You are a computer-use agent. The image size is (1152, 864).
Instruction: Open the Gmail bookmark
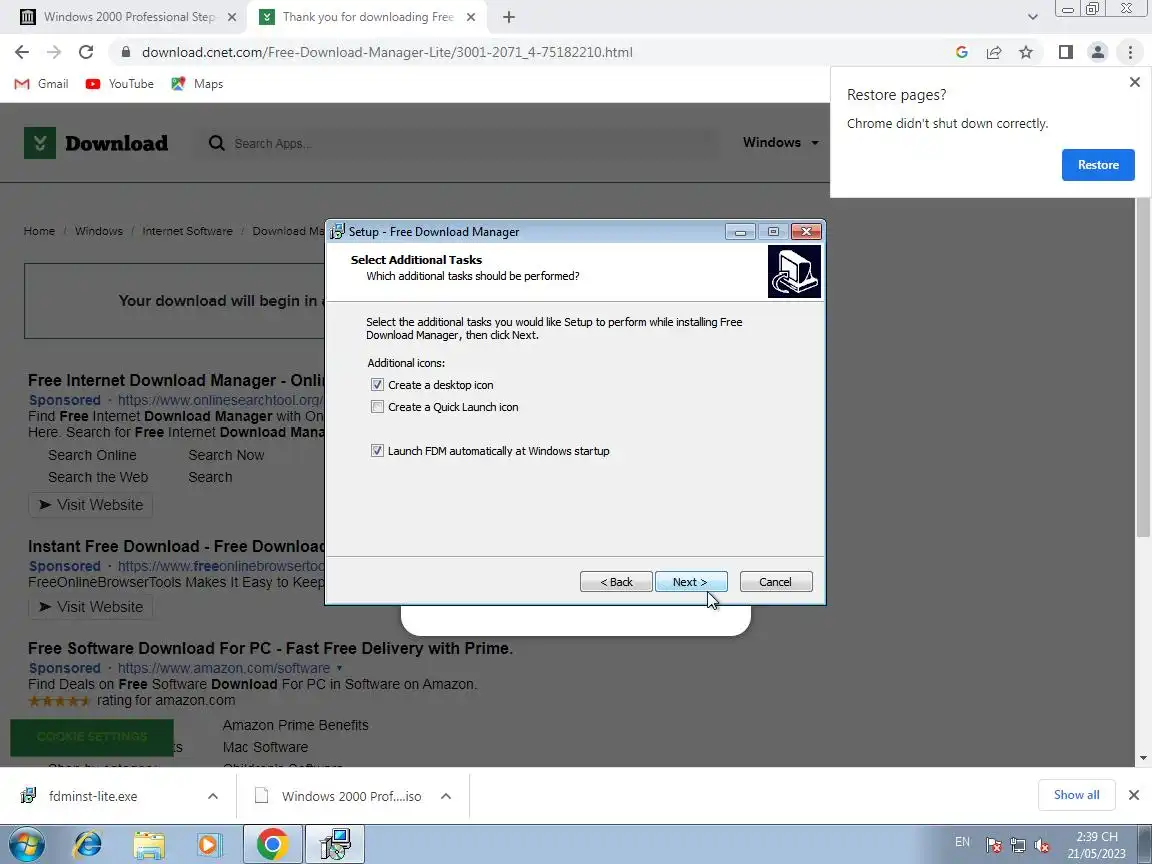pyautogui.click(x=42, y=84)
